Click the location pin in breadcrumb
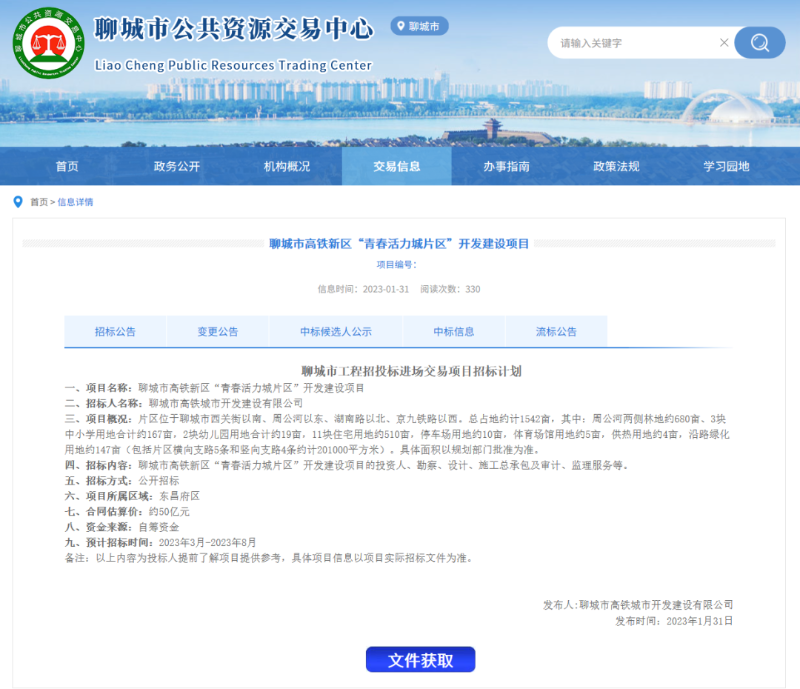 coord(17,202)
